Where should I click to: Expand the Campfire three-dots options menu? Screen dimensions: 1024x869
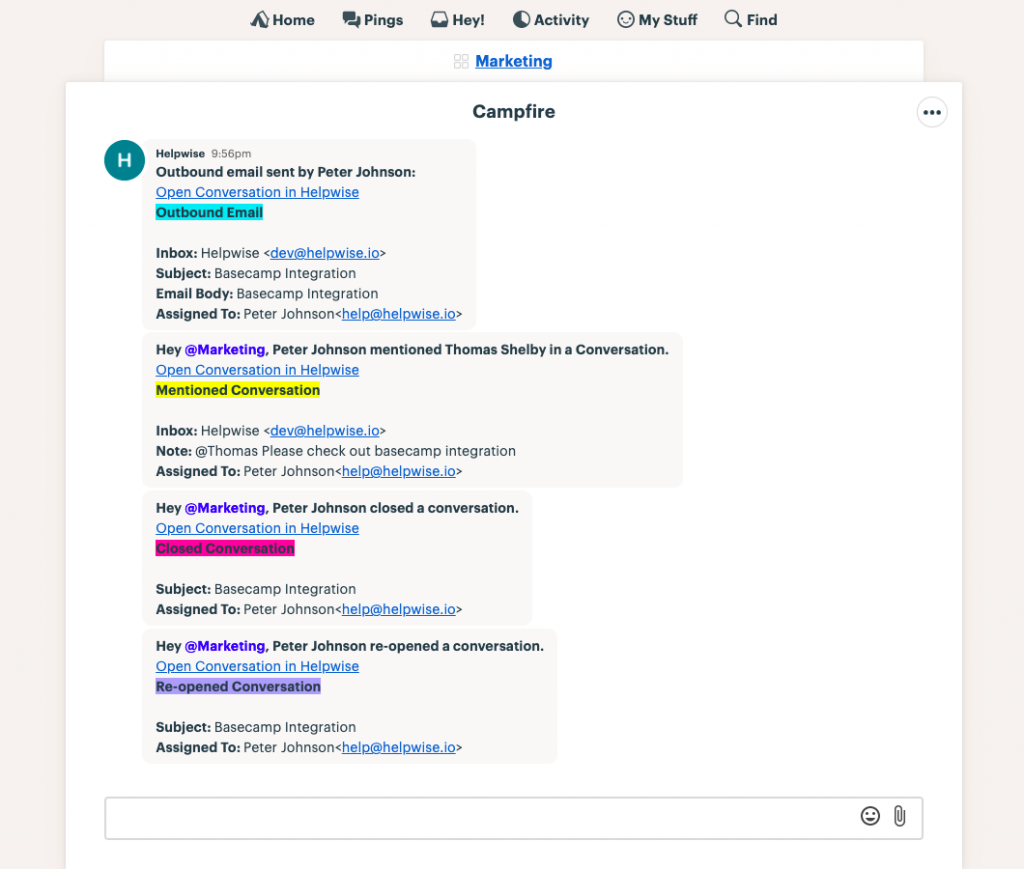click(x=932, y=113)
